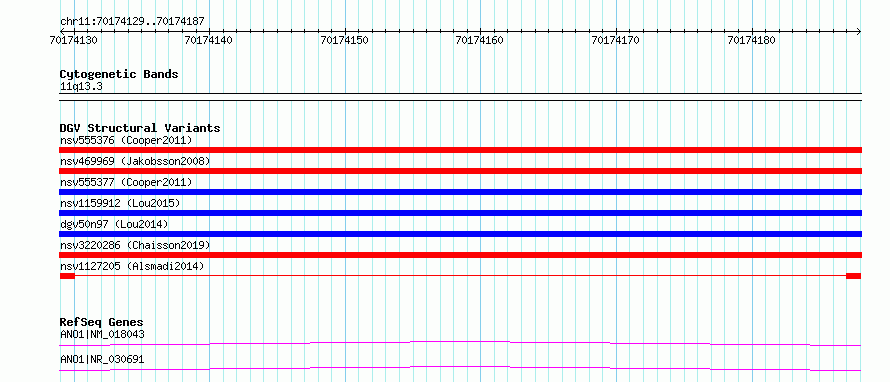The image size is (890, 382).
Task: Click ruler position label 70174150
Action: 345,40
